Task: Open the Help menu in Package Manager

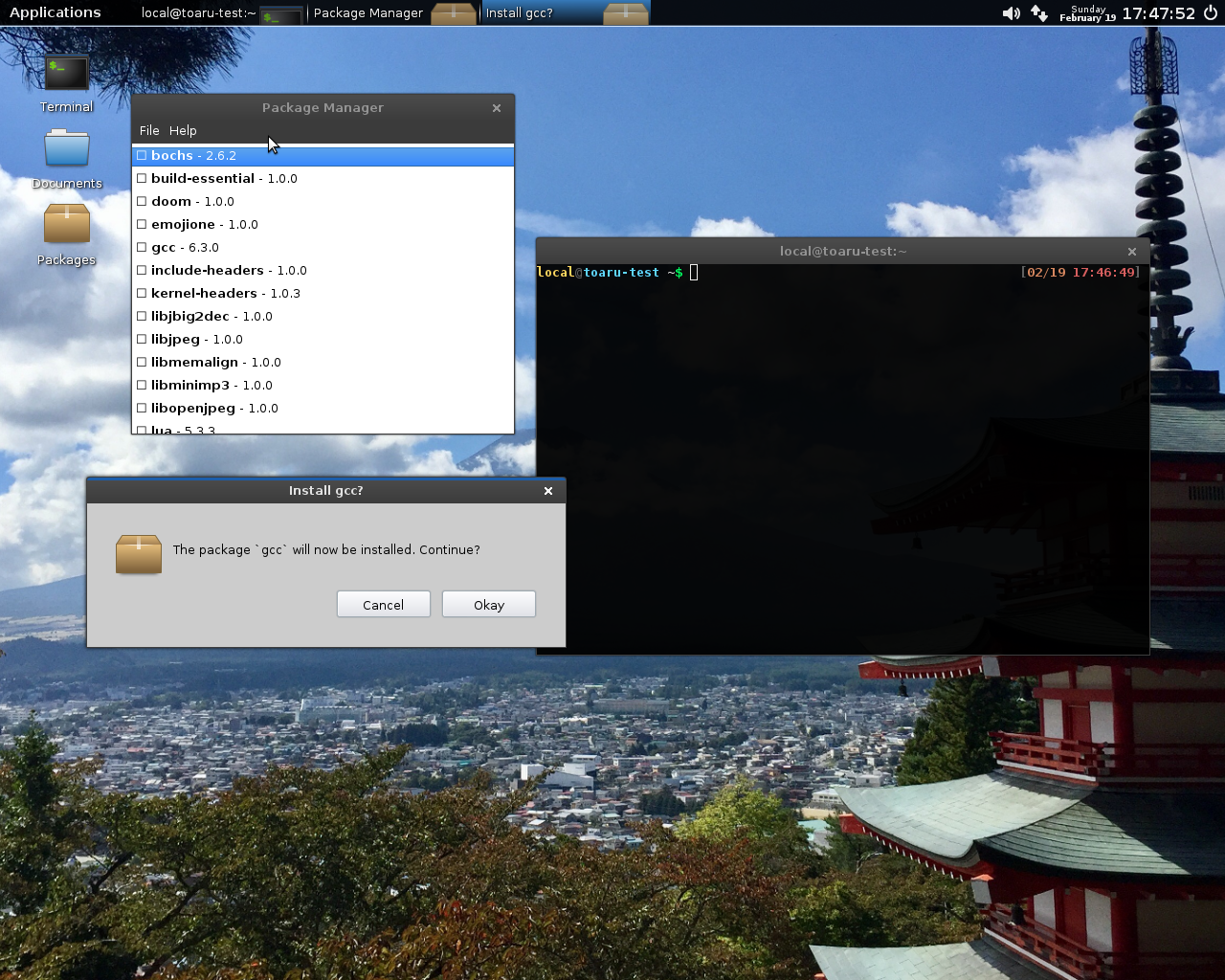Action: [x=183, y=131]
